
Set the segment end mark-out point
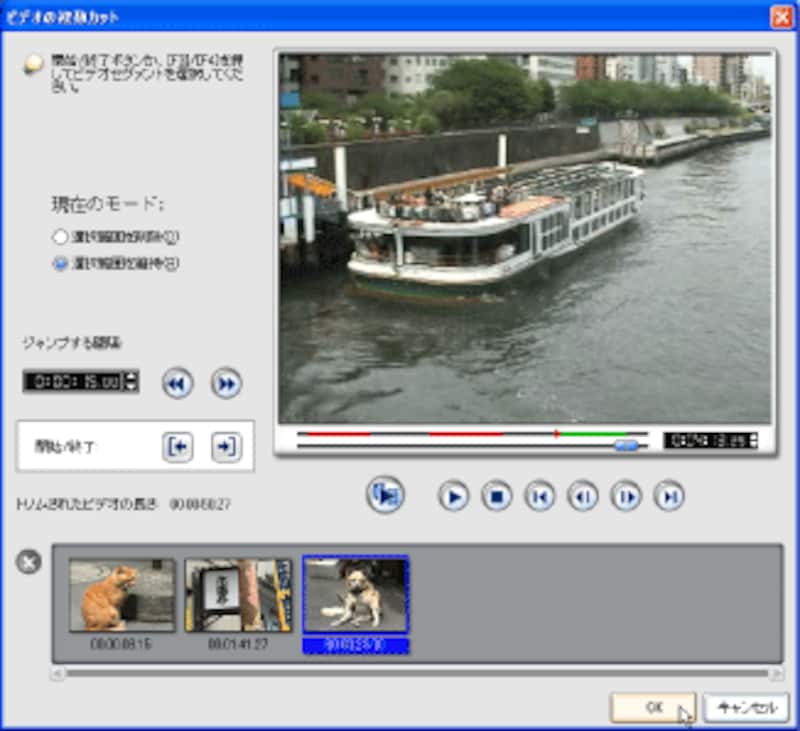(226, 447)
